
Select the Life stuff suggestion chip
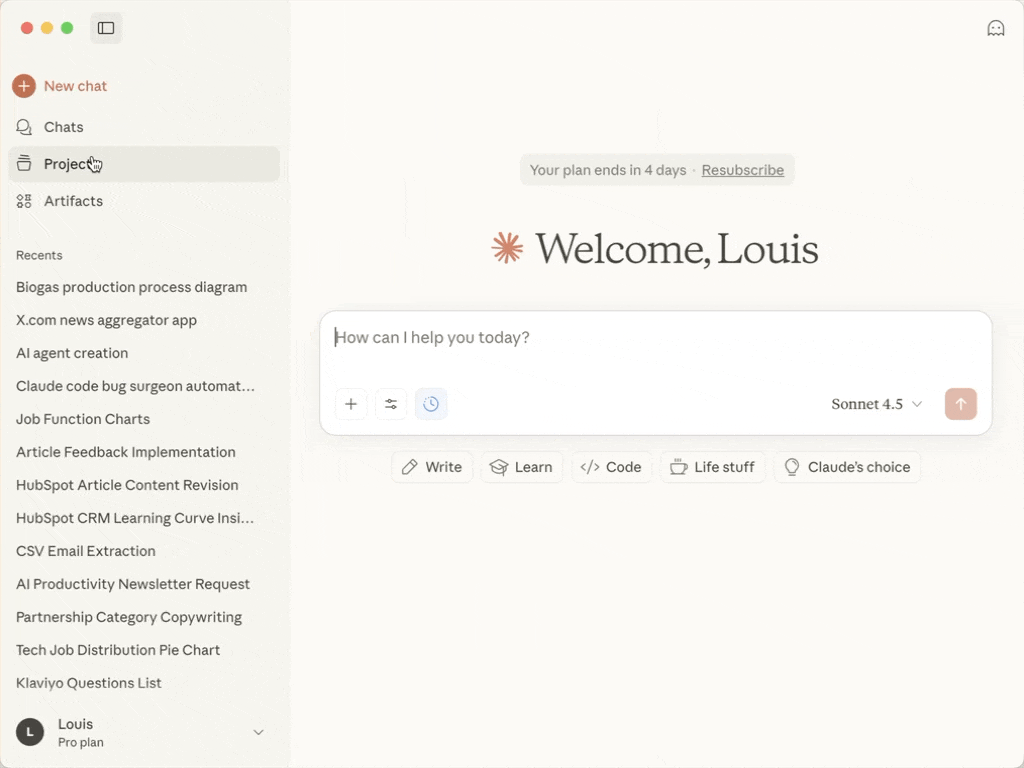click(712, 467)
